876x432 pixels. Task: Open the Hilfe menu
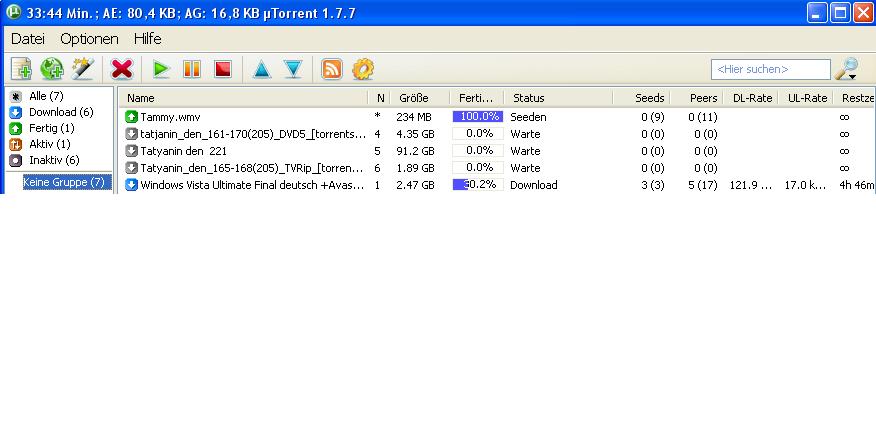pos(147,39)
